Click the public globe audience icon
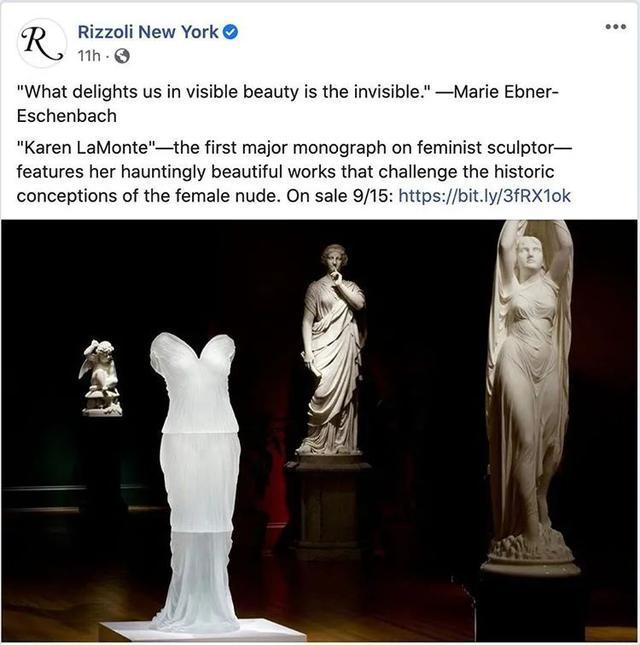The width and height of the screenshot is (640, 645). (x=122, y=56)
